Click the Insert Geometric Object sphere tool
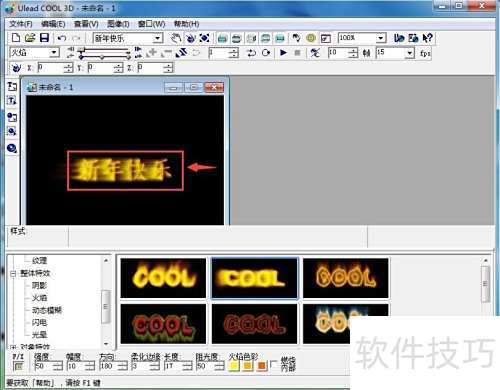Screen dimensions: 500x390 (x=12, y=148)
